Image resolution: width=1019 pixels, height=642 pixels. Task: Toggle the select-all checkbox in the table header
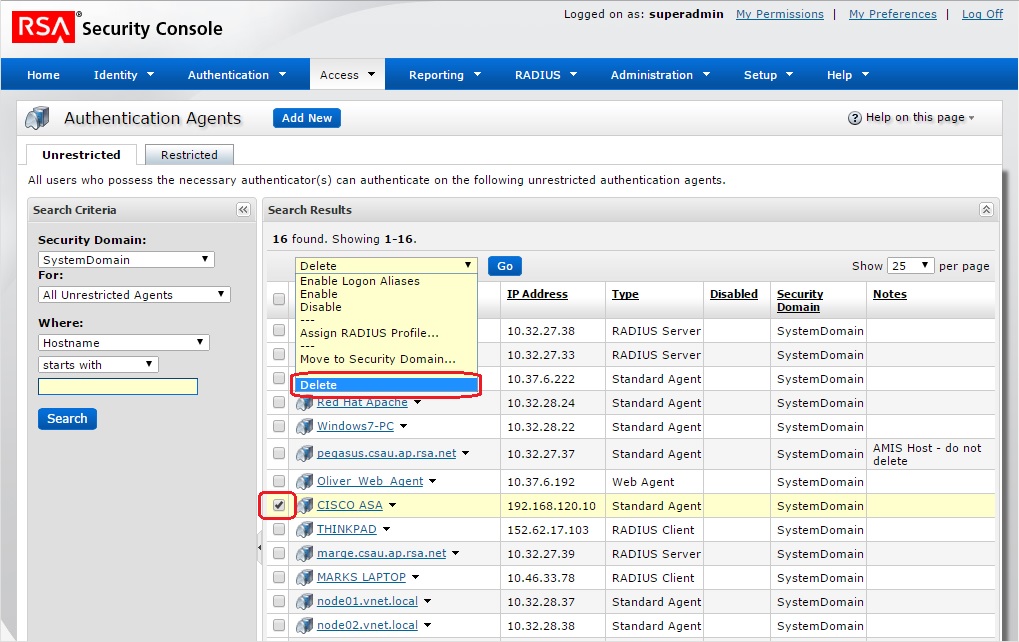pos(279,299)
